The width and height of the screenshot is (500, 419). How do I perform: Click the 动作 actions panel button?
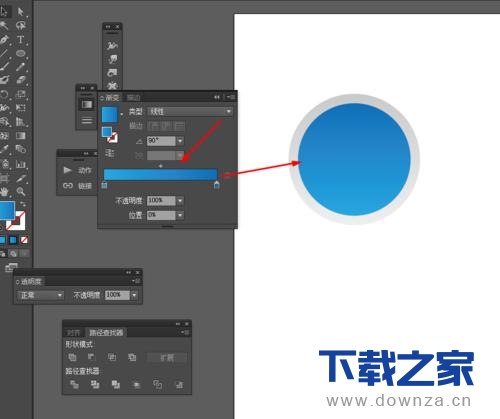tap(77, 170)
